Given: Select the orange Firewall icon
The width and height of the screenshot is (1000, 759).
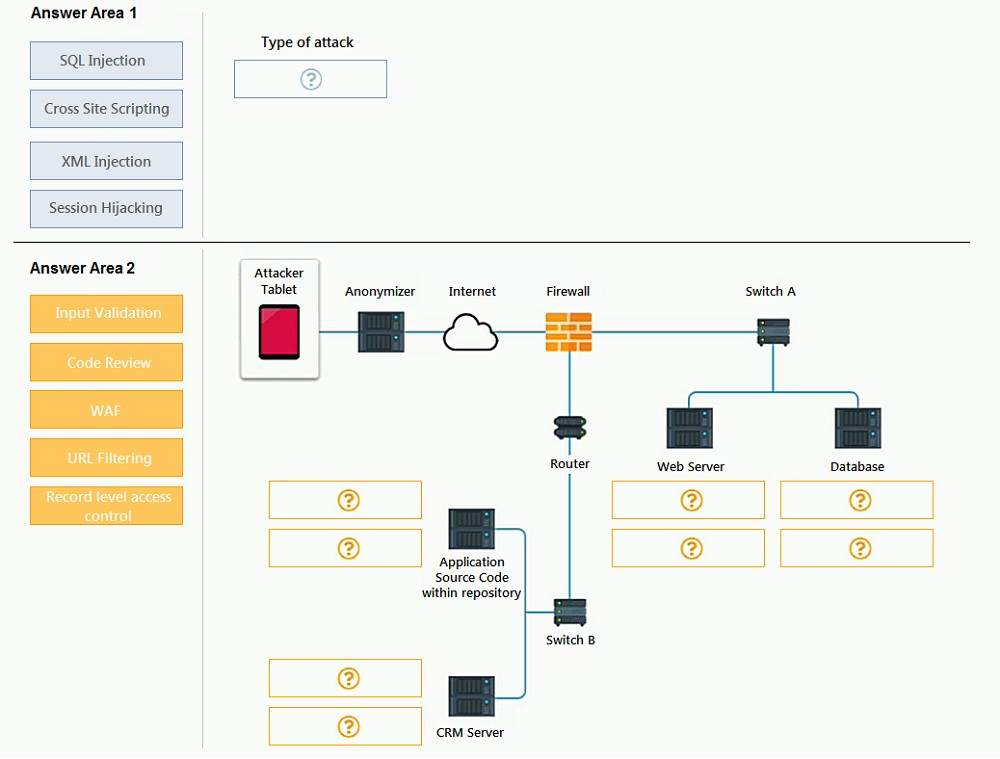Looking at the screenshot, I should pos(569,332).
